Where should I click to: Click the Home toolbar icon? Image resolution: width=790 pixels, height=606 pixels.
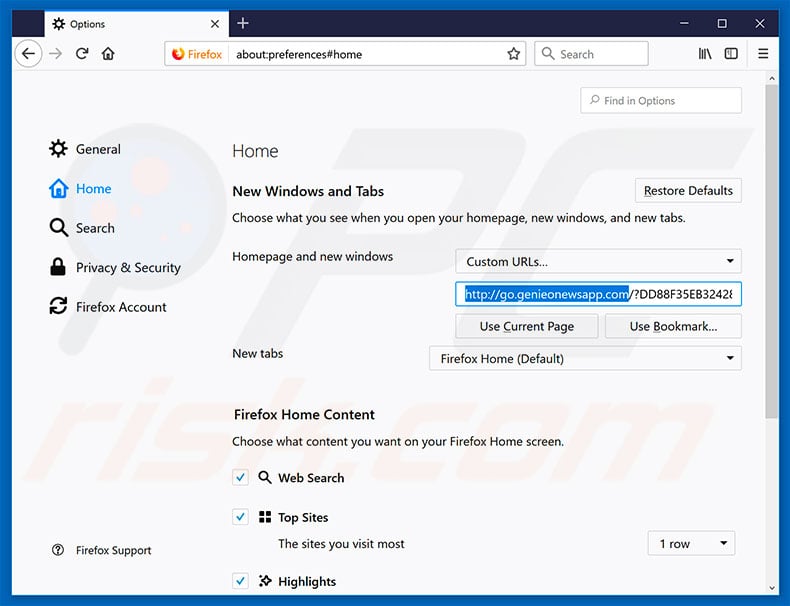click(108, 54)
